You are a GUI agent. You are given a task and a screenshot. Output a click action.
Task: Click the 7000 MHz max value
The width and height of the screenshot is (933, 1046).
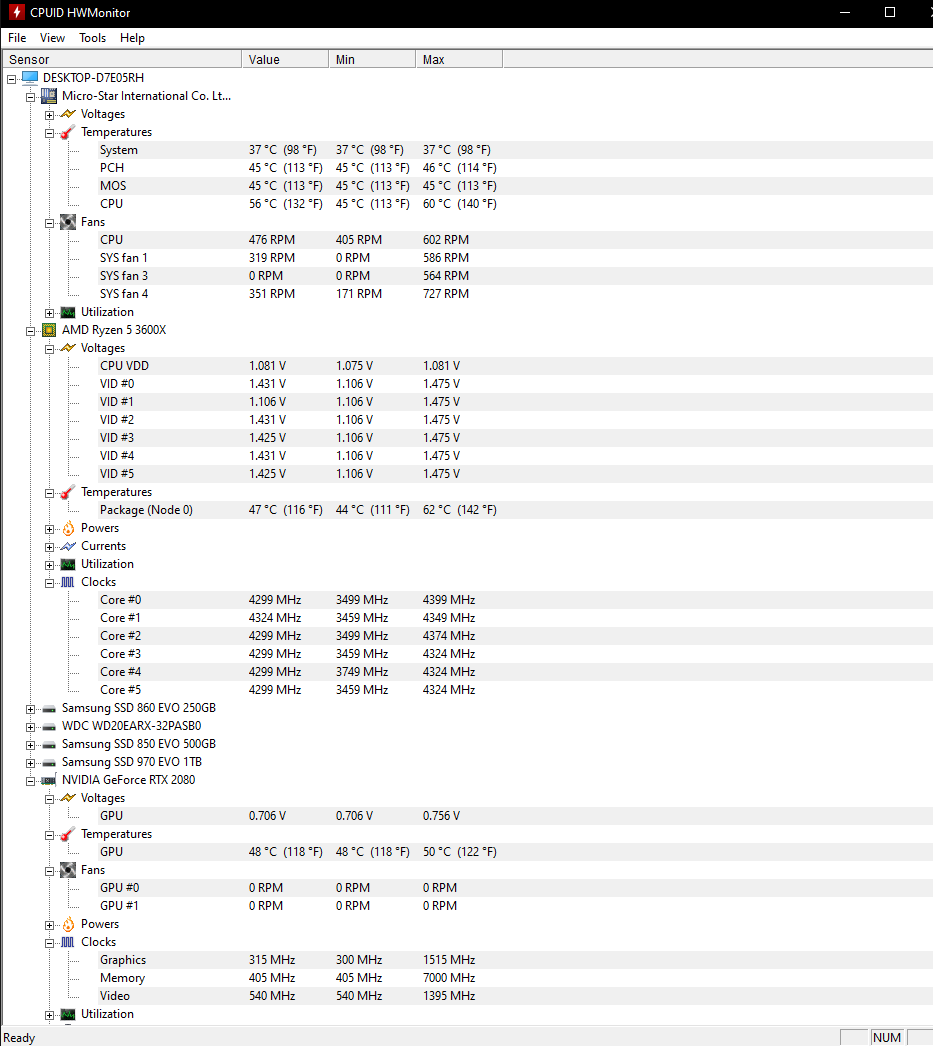(x=449, y=978)
